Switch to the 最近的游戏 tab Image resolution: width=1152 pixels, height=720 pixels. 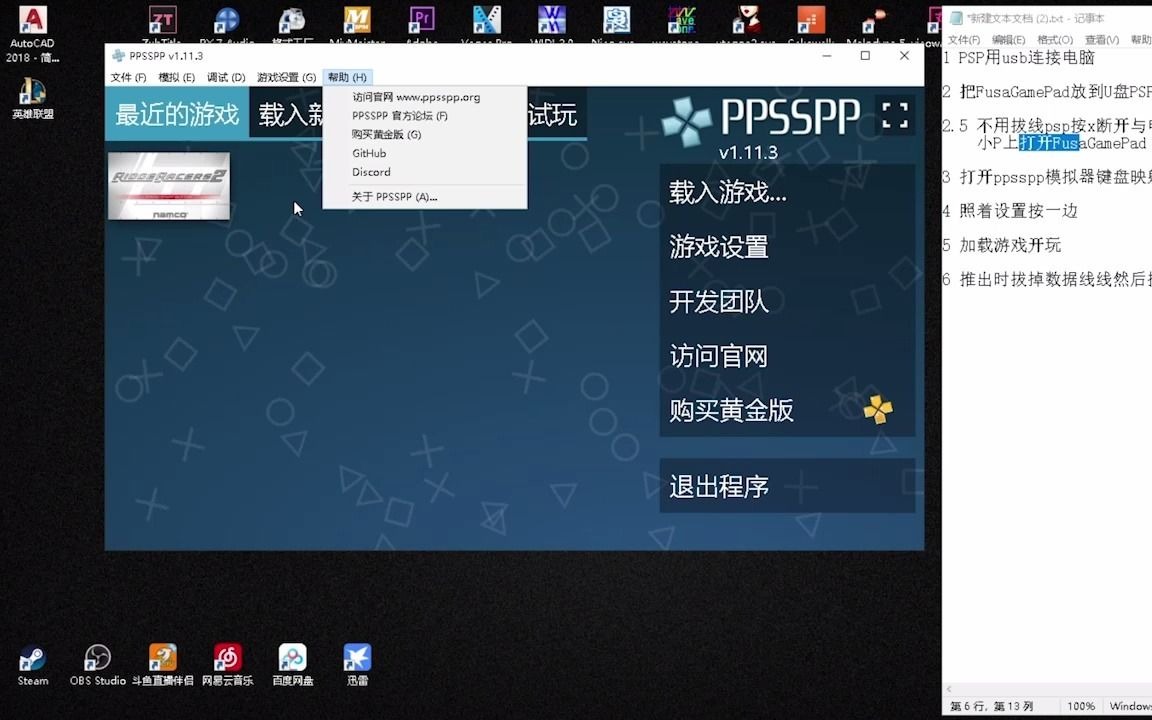[176, 114]
